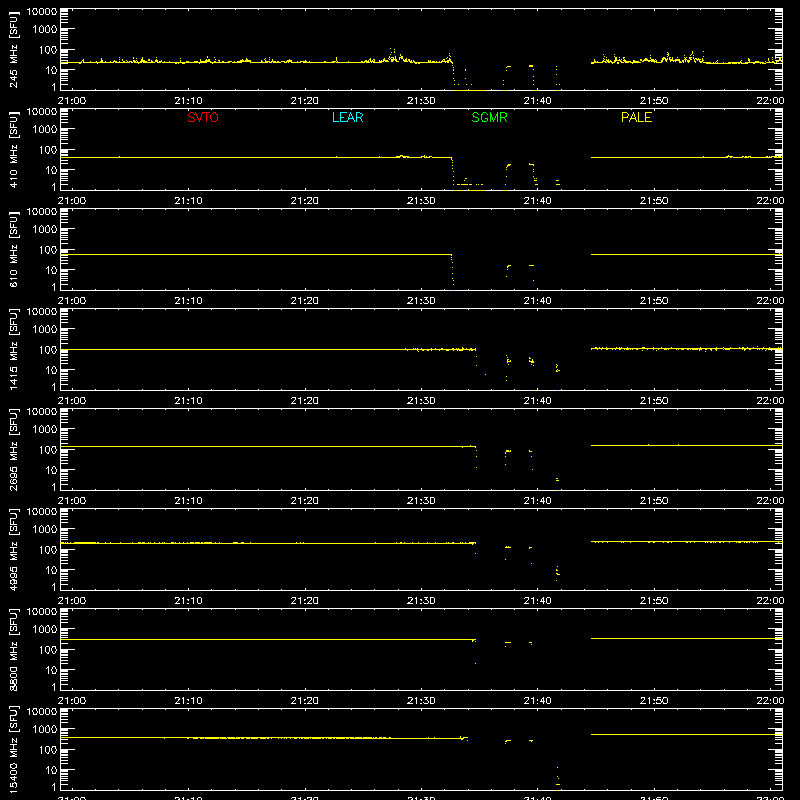Screen dimensions: 800x800
Task: Click the 21:10 label under the 610 MHz panel
Action: (x=188, y=301)
